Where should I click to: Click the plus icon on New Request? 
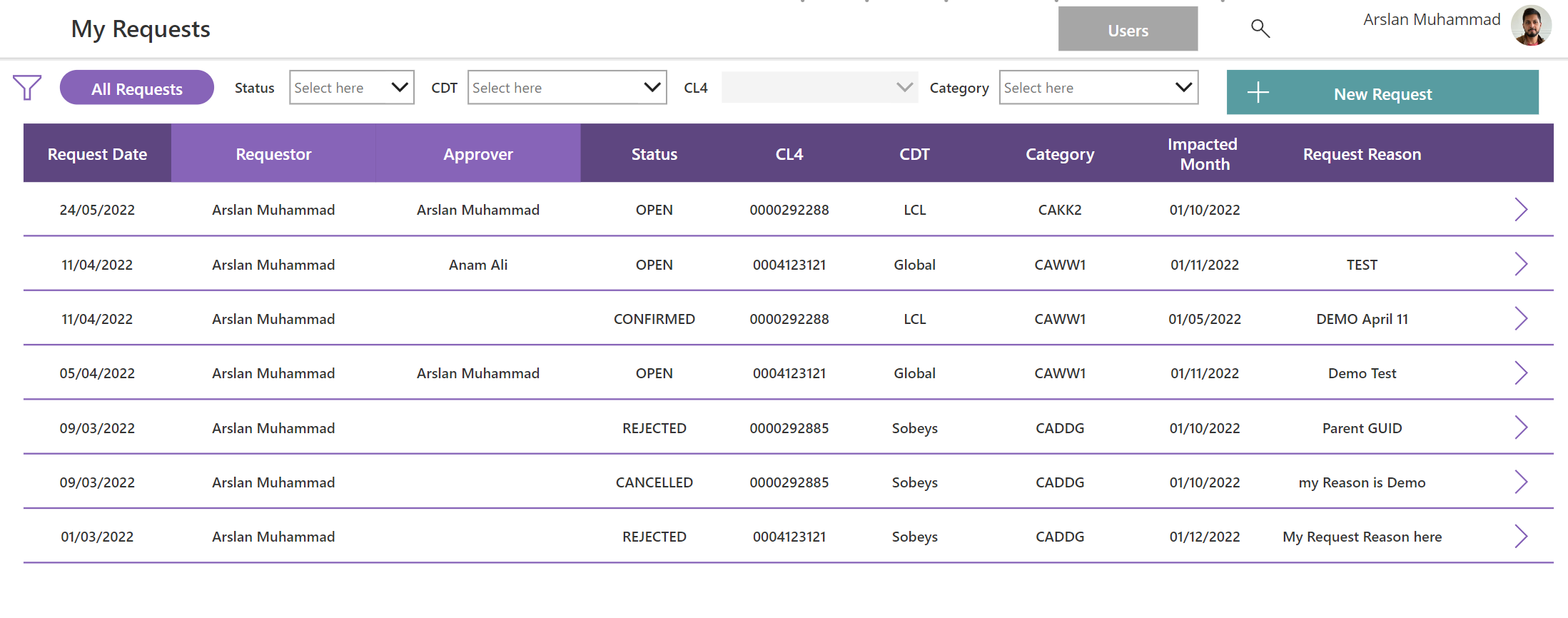1258,92
